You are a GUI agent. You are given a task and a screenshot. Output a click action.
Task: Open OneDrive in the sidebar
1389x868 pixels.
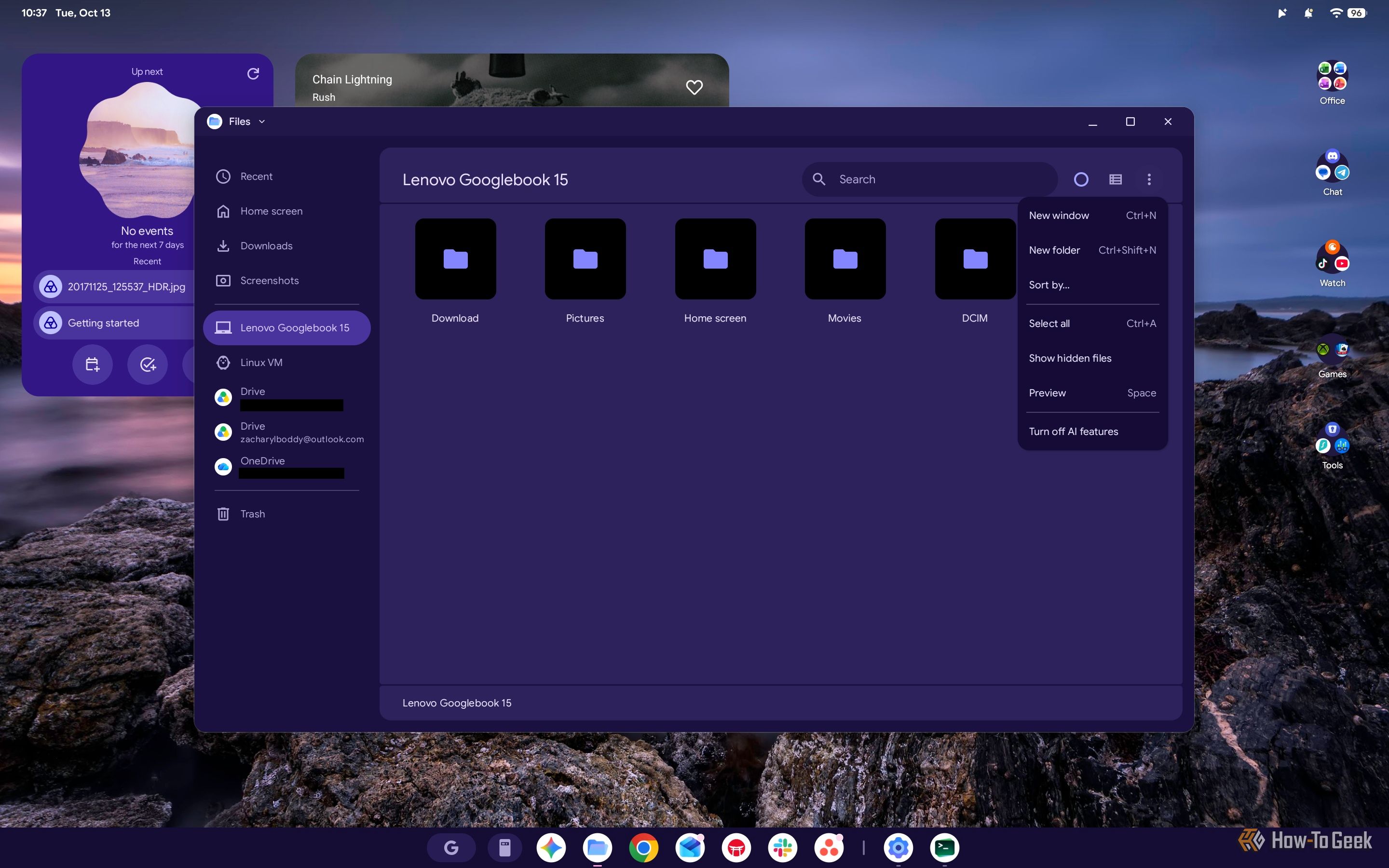[x=286, y=466]
